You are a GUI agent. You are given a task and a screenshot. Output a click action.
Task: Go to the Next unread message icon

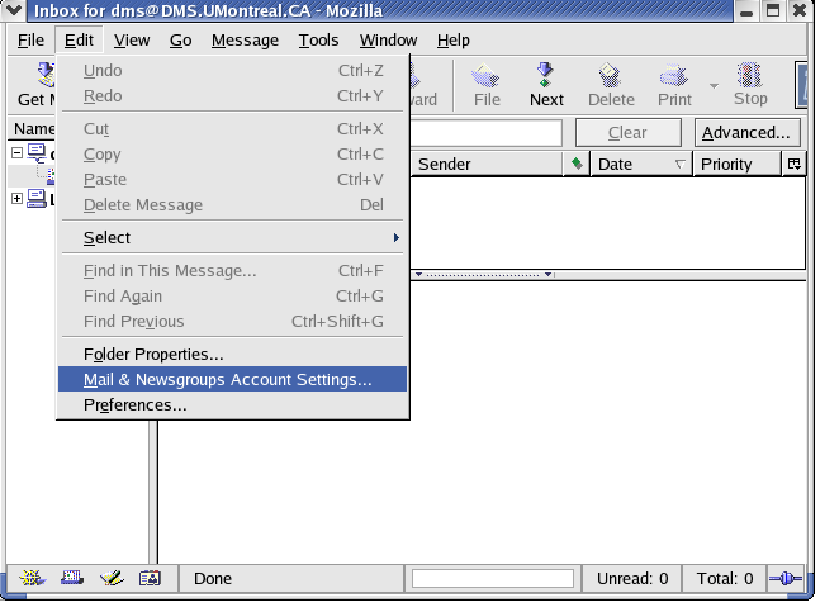tap(545, 74)
